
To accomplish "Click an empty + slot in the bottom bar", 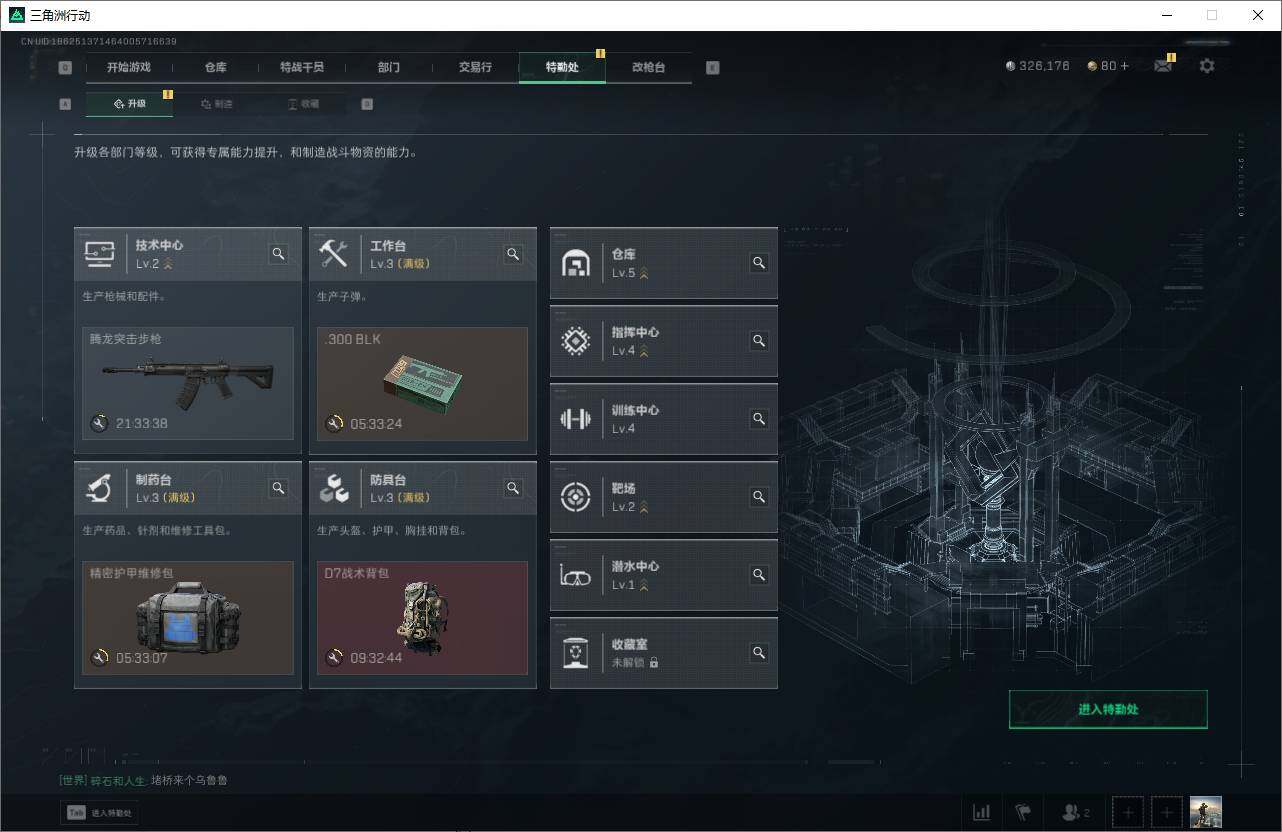I will [x=1127, y=812].
